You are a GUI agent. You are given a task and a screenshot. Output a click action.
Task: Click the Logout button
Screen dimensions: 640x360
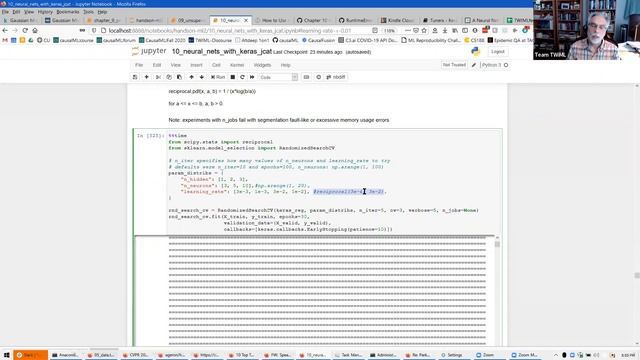coord(498,52)
